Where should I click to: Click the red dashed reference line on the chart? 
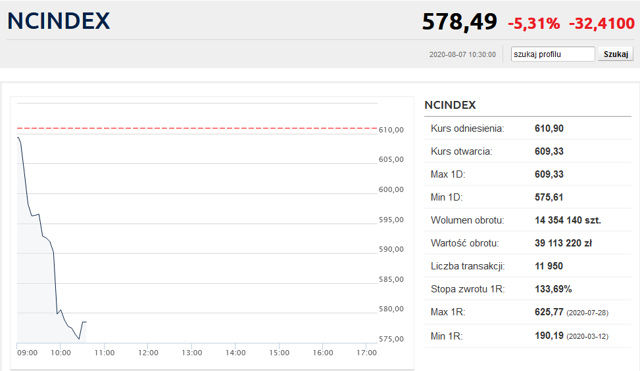point(197,128)
